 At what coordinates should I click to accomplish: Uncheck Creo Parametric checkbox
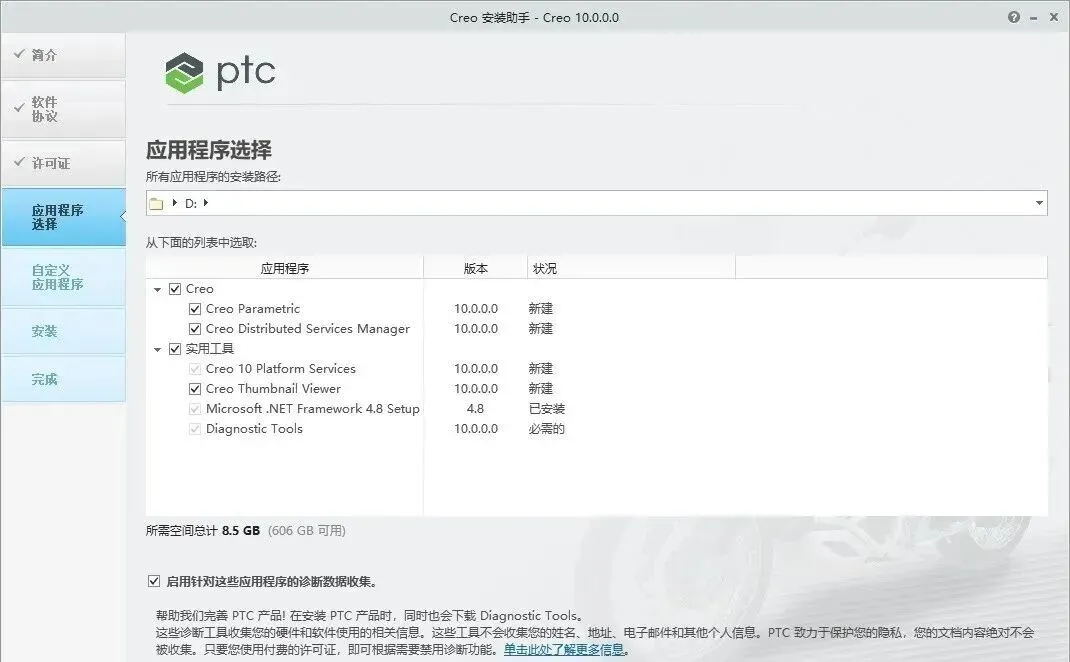pyautogui.click(x=194, y=308)
